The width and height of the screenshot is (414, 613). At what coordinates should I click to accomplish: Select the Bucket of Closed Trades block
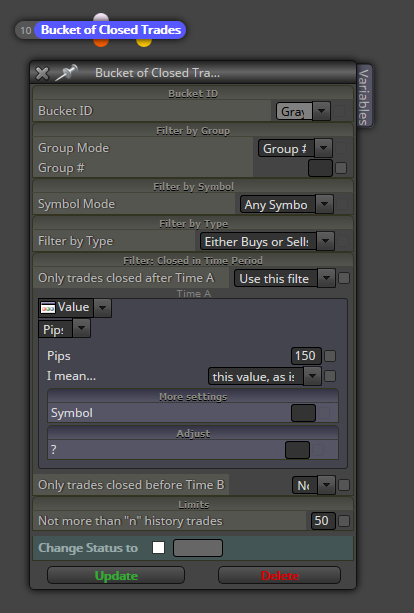(111, 30)
